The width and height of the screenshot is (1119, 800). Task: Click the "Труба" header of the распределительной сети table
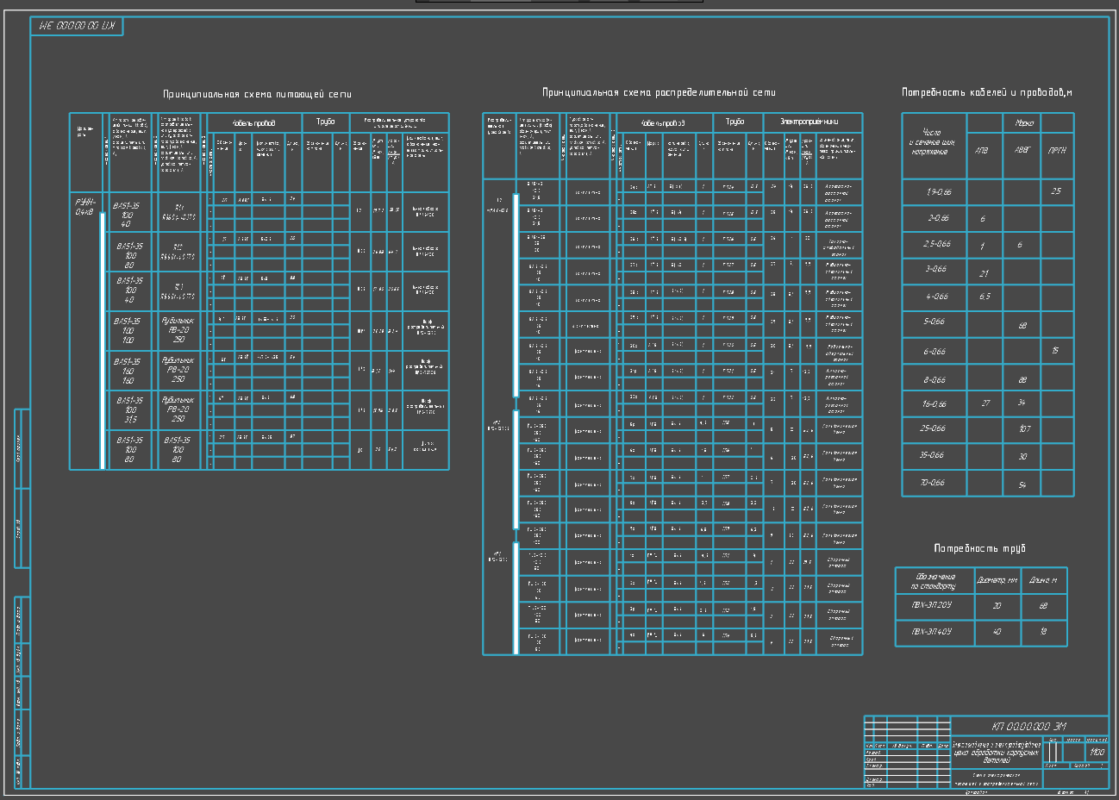(x=735, y=121)
